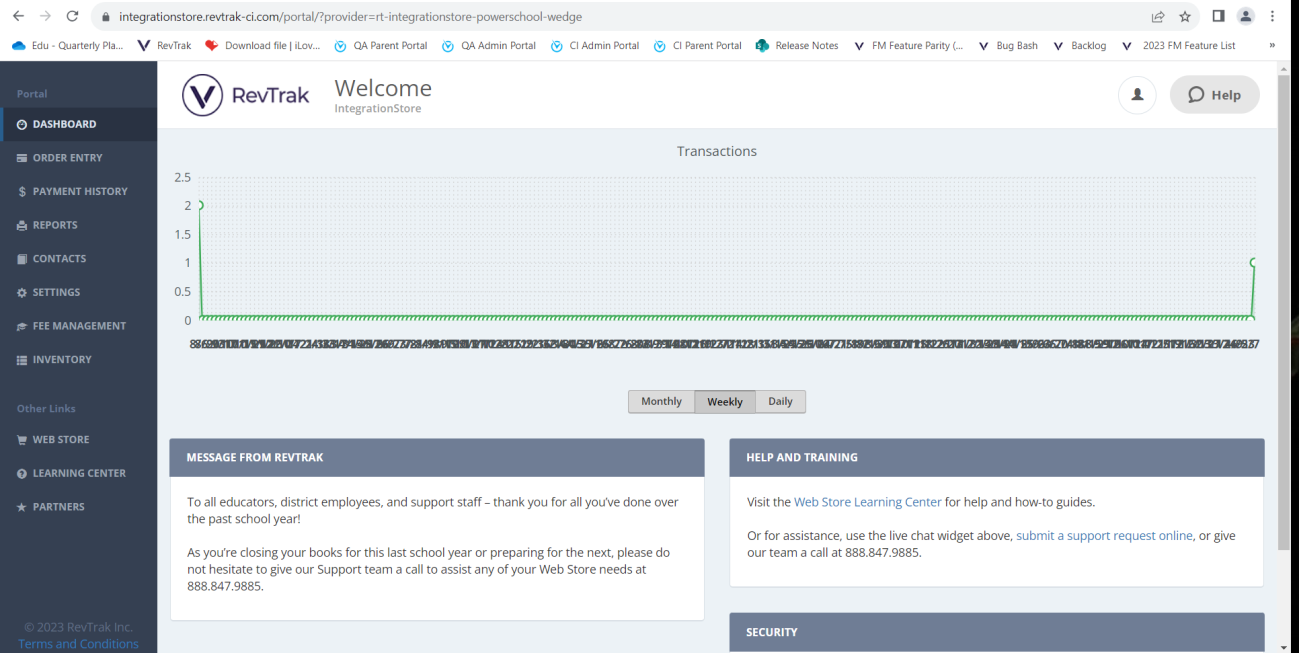
Task: Click the browser share page icon
Action: click(x=1158, y=17)
